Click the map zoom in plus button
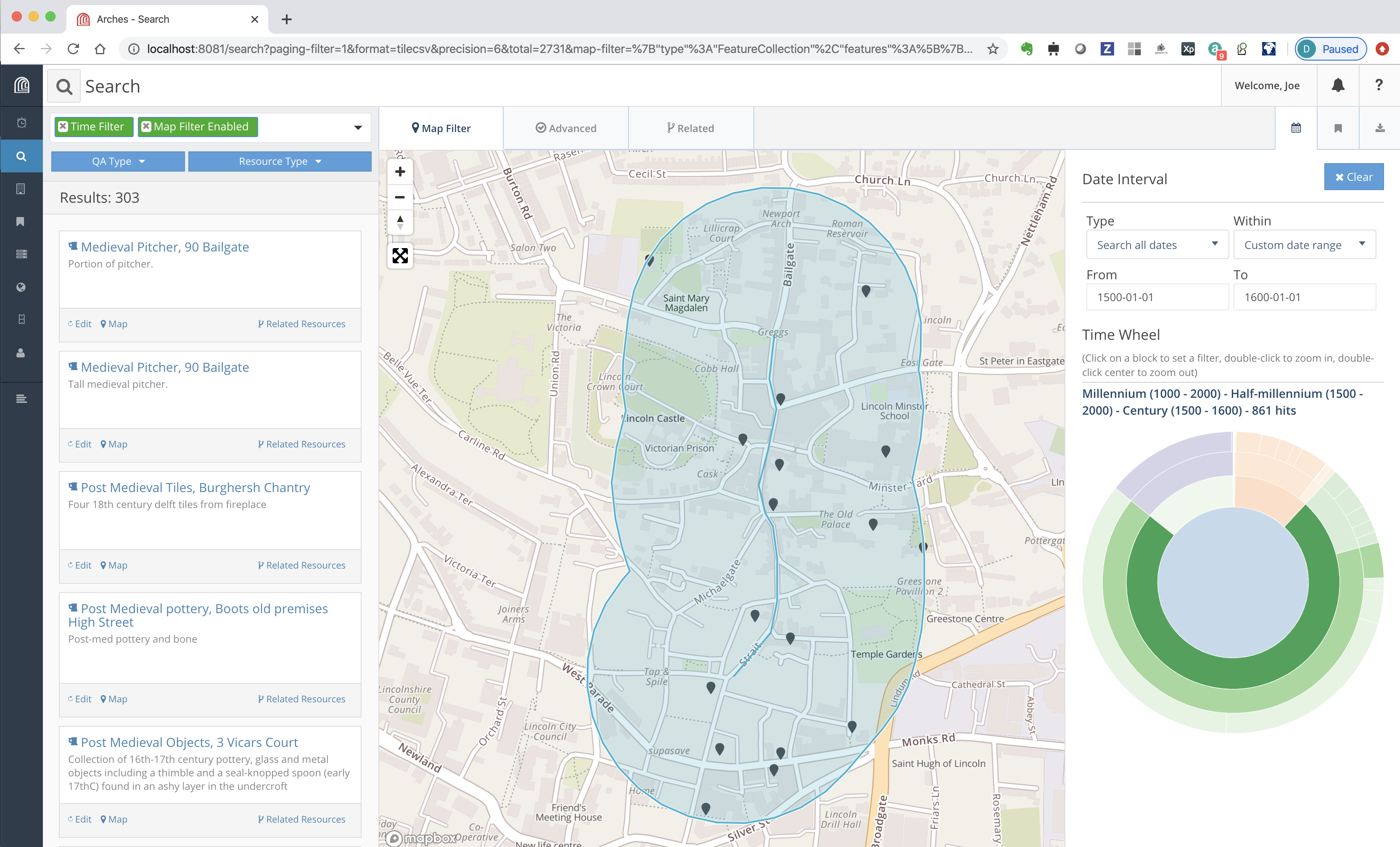 click(x=400, y=172)
